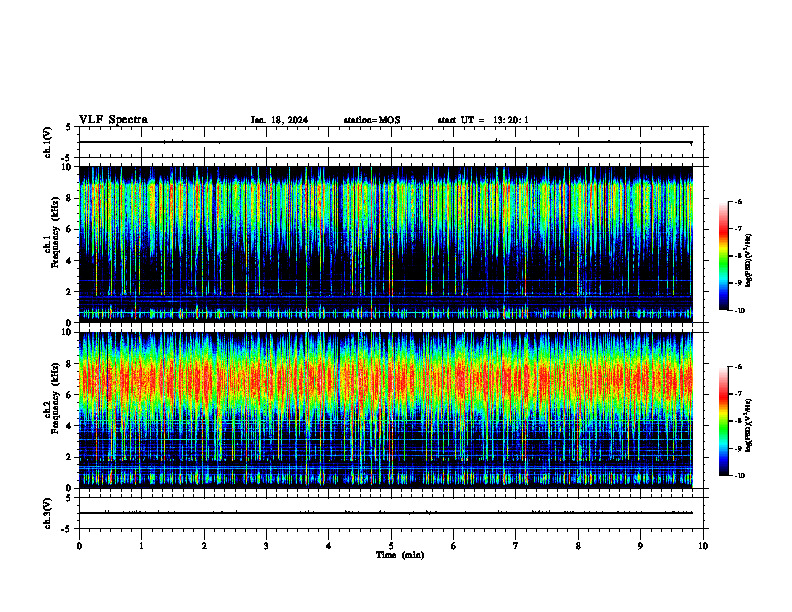Click the log(PSD) label beside ch.1 colorbar
This screenshot has width=792, height=612.
(x=749, y=260)
